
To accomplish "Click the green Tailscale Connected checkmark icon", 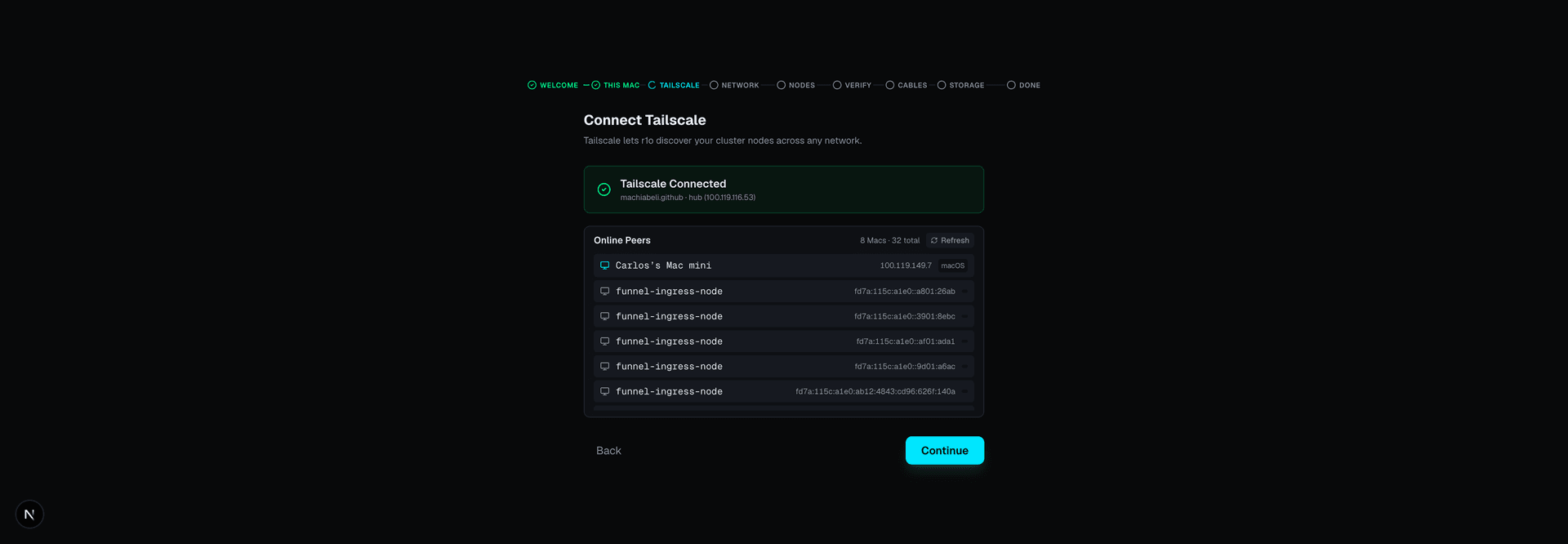I will 604,190.
